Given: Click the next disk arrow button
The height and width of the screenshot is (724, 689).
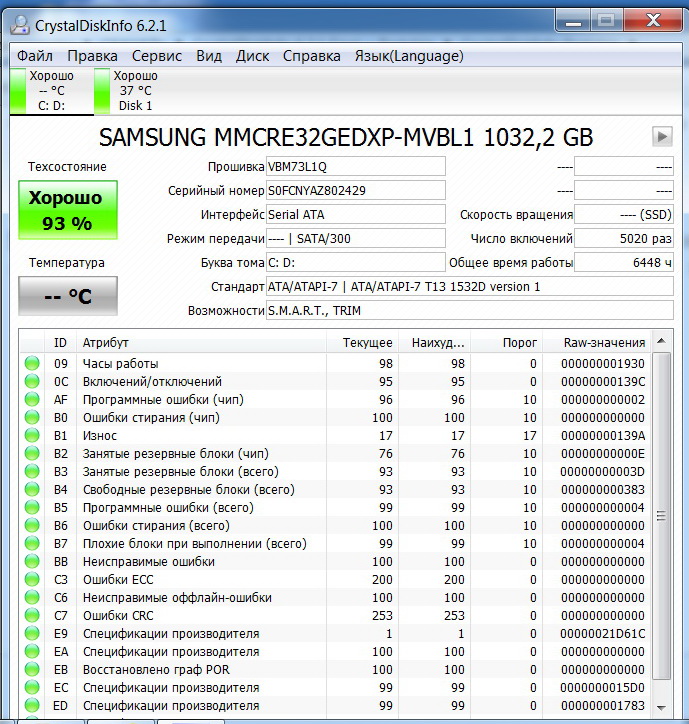Looking at the screenshot, I should point(661,136).
